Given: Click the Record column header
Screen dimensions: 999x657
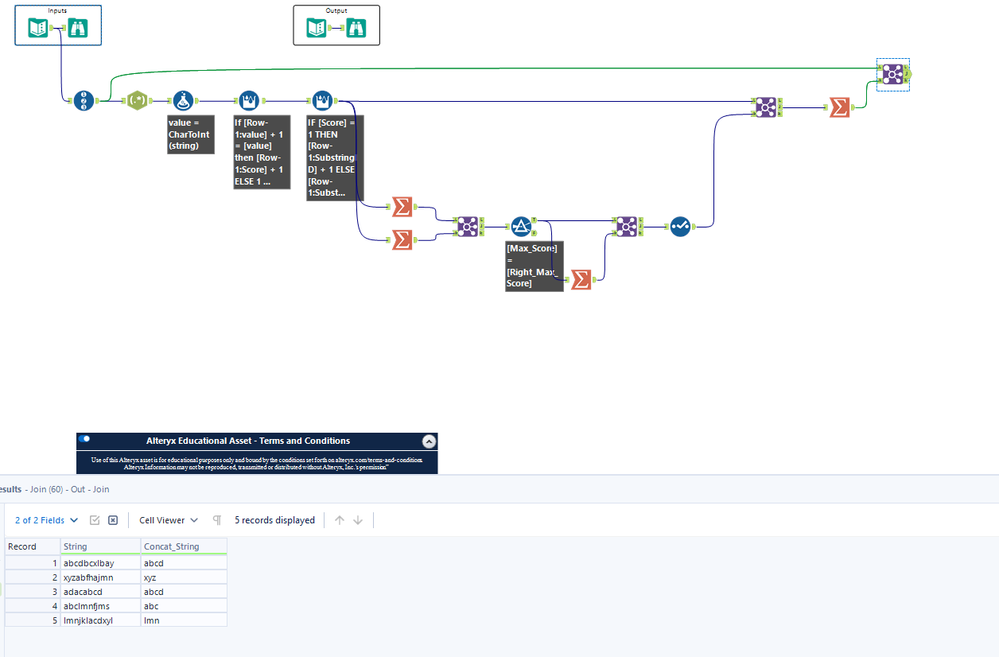Looking at the screenshot, I should (x=32, y=546).
